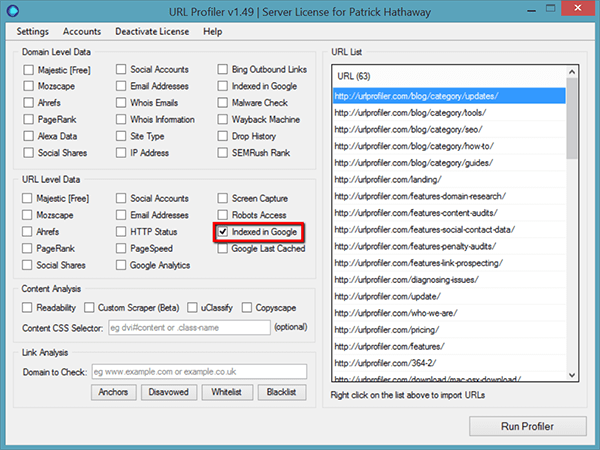Enable domain-level Social Accounts checkbox
This screenshot has height=450, width=600.
point(121,69)
